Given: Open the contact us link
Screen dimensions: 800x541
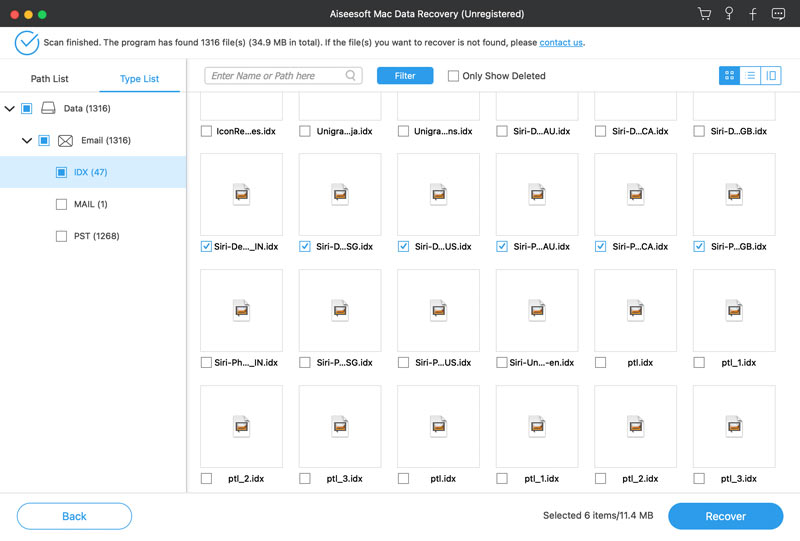Looking at the screenshot, I should click(561, 42).
